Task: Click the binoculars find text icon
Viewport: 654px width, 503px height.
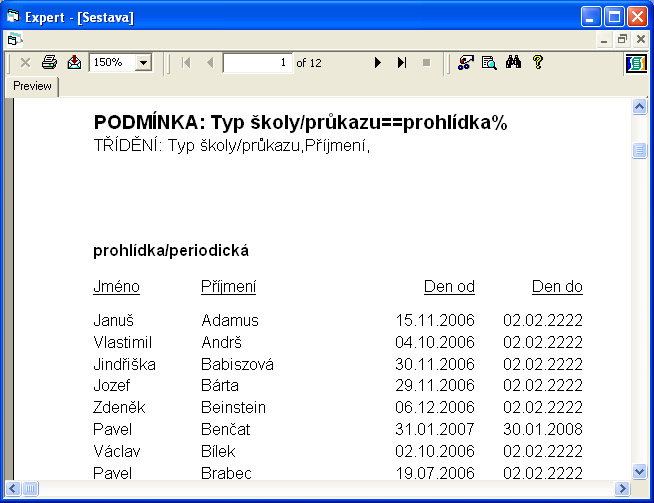Action: pos(514,63)
